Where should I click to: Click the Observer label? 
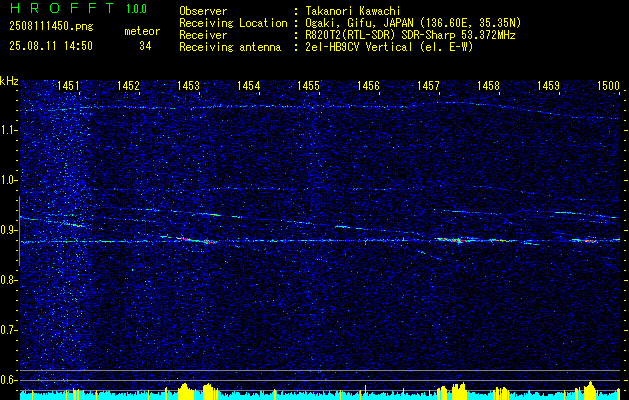click(203, 11)
